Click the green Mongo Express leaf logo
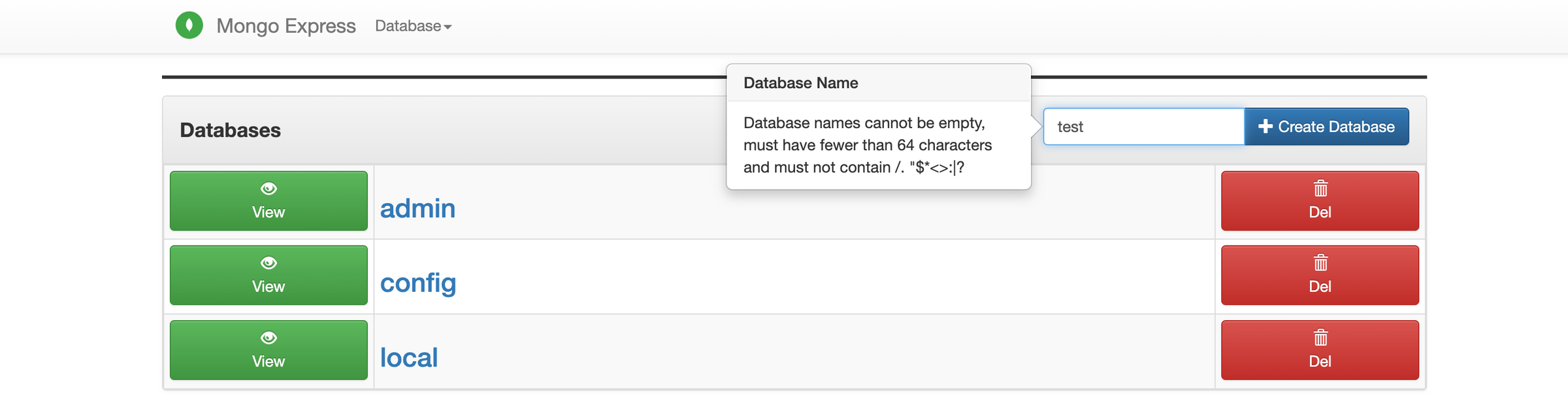Screen dimensions: 1568x405 point(189,25)
